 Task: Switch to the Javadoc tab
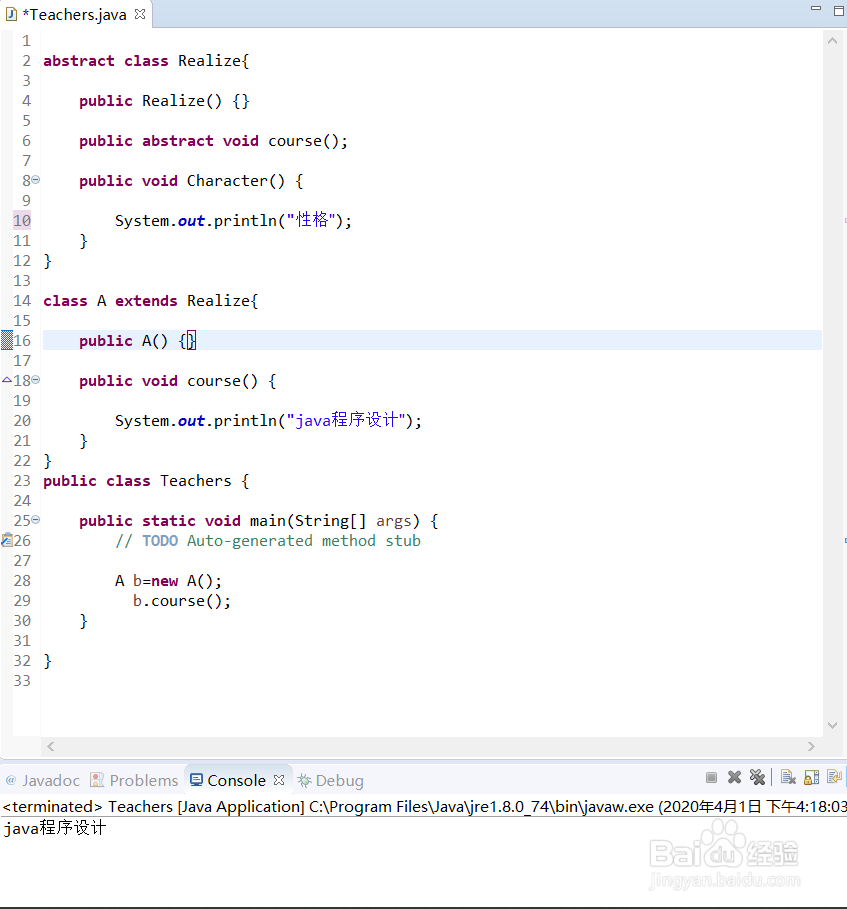click(43, 780)
